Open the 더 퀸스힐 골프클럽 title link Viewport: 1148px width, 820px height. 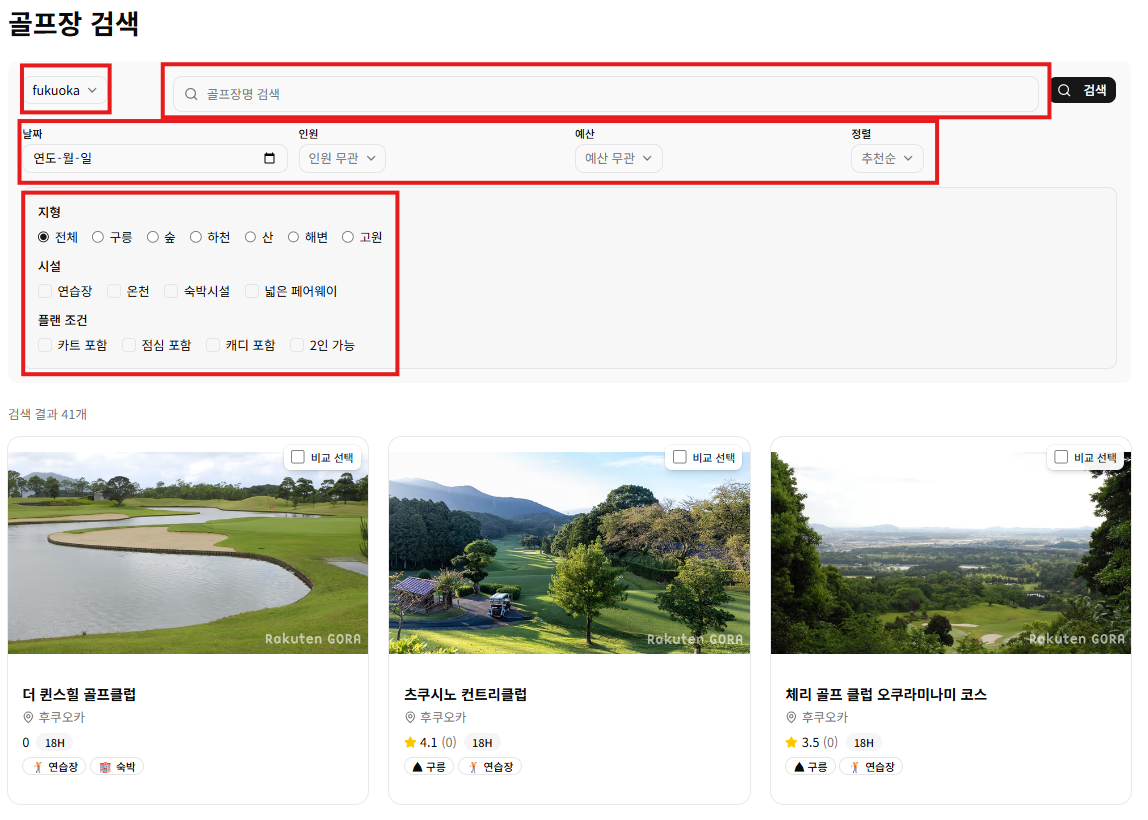(80, 694)
